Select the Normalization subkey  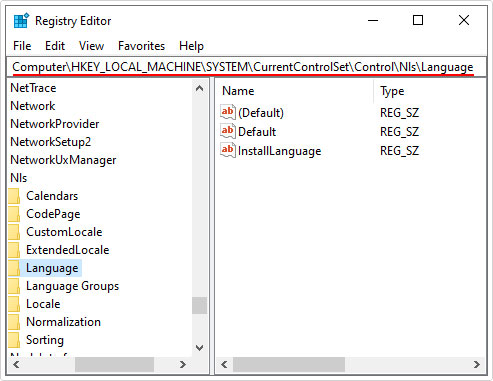point(63,322)
